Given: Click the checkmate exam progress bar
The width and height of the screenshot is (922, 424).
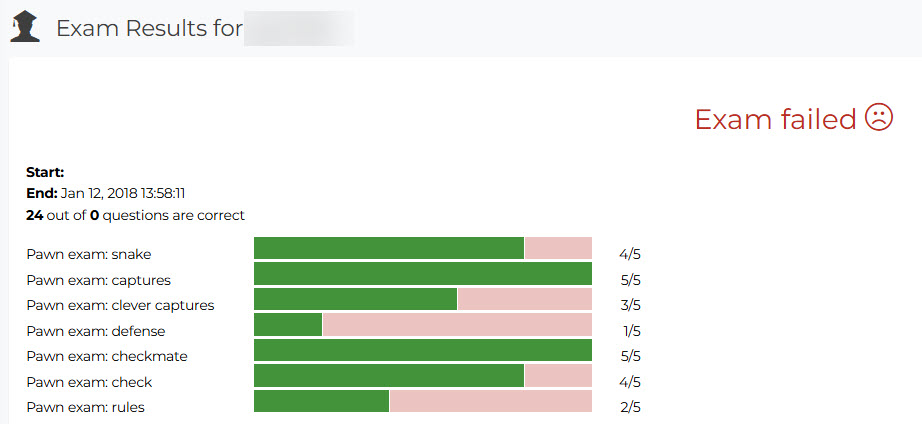Looking at the screenshot, I should pos(423,350).
